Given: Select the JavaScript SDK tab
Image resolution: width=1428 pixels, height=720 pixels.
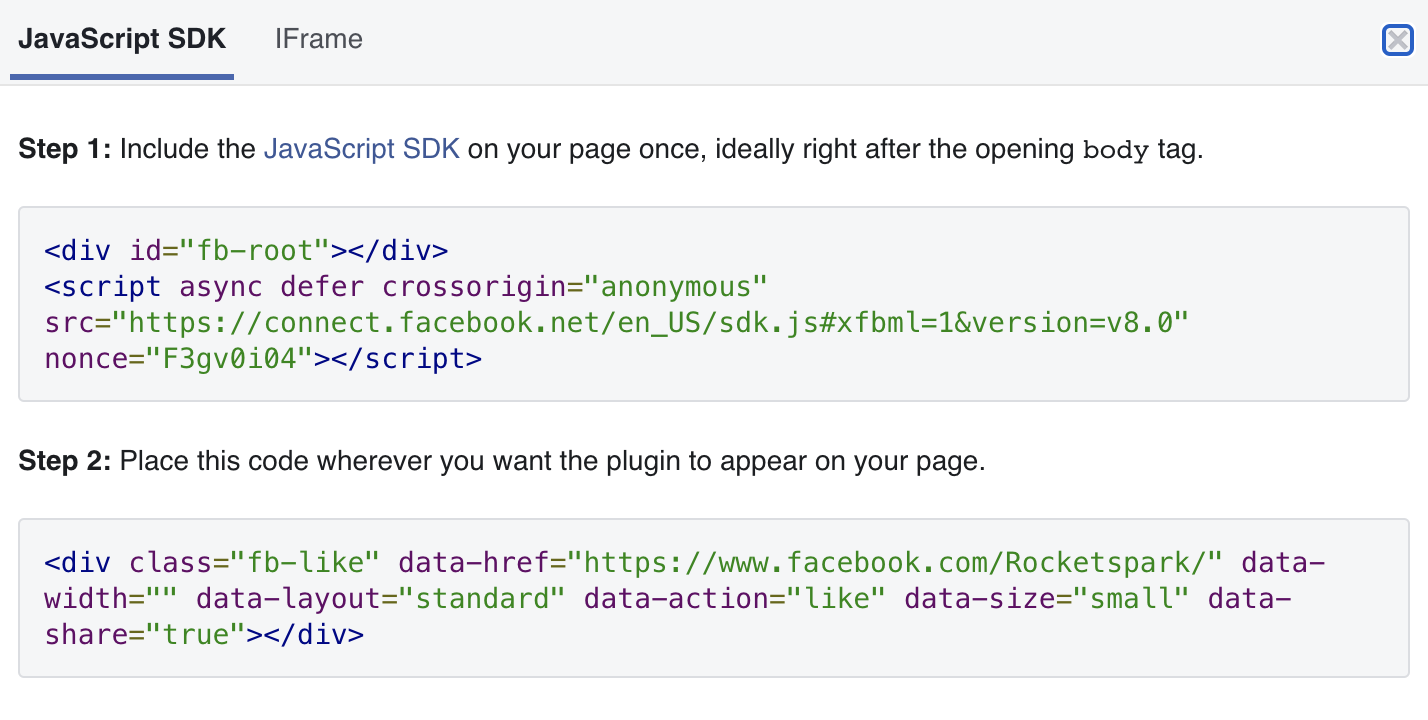Looking at the screenshot, I should (122, 39).
